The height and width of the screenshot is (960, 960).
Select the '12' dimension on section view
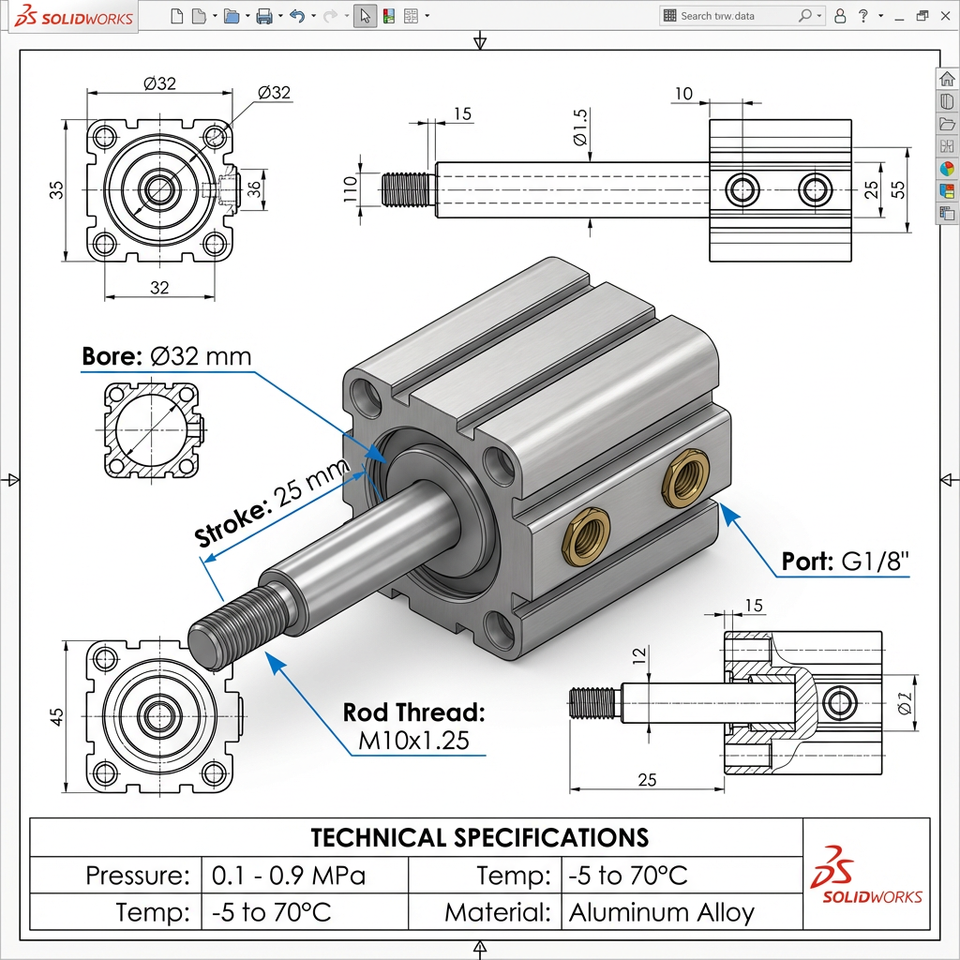[x=639, y=656]
